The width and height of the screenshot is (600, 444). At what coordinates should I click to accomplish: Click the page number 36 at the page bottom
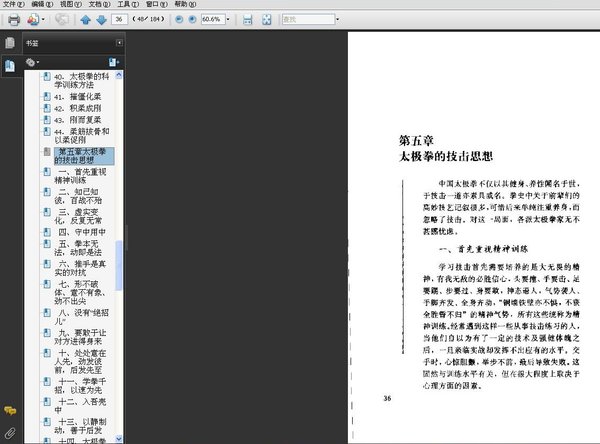tap(387, 398)
